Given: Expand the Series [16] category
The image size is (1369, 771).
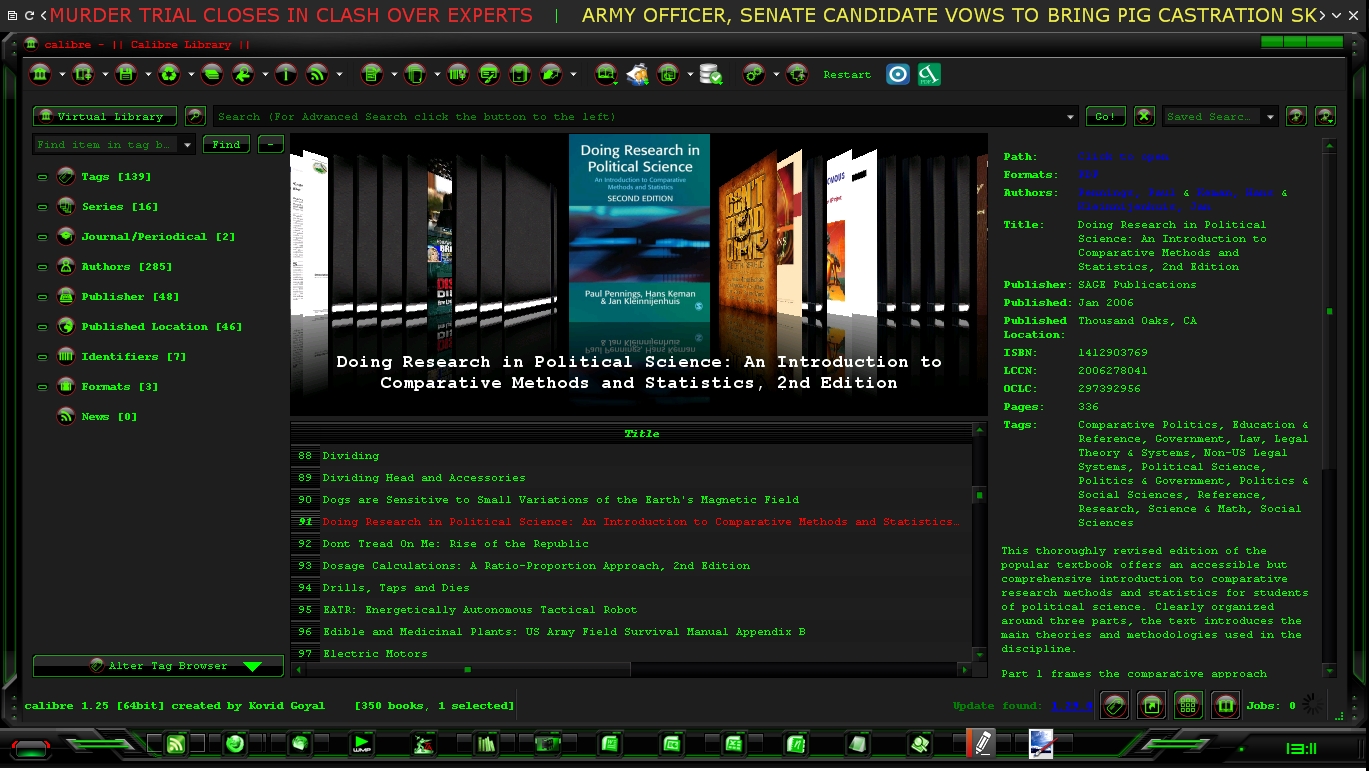Looking at the screenshot, I should tap(42, 207).
